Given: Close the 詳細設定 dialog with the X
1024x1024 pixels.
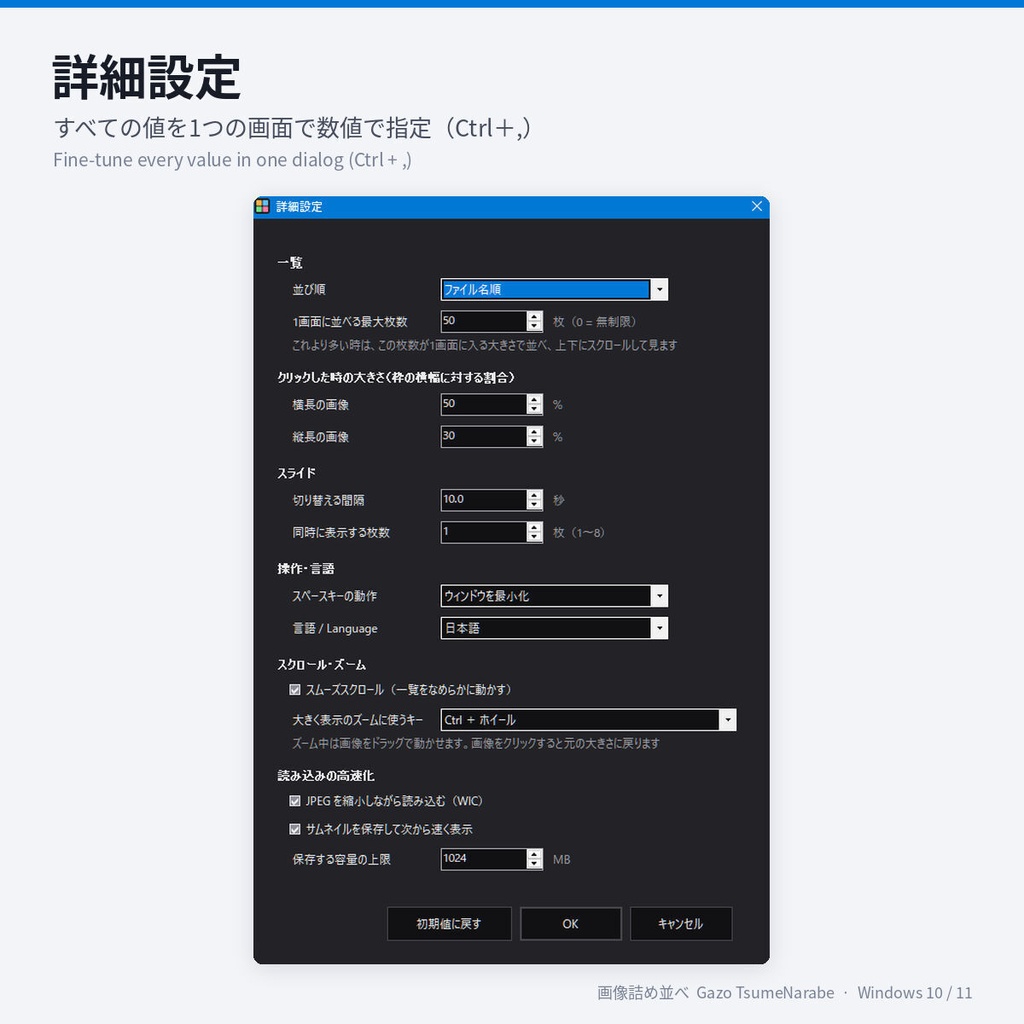Looking at the screenshot, I should pyautogui.click(x=756, y=206).
